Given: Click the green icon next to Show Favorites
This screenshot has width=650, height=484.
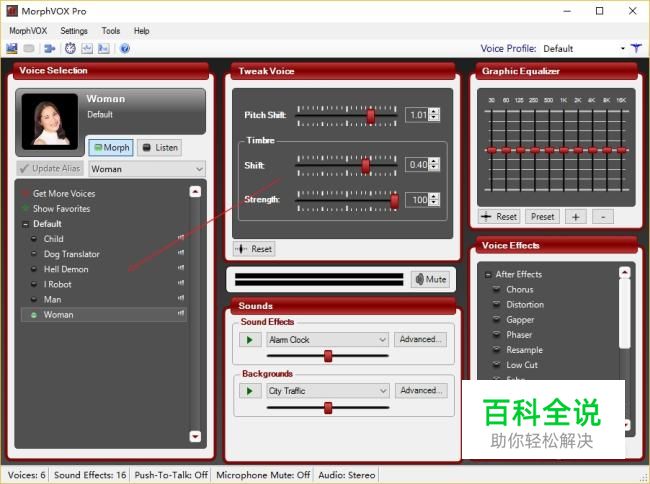Looking at the screenshot, I should point(25,208).
